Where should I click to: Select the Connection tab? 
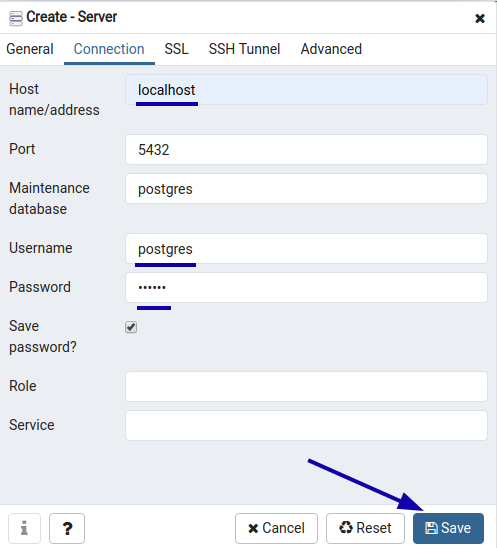(x=109, y=49)
